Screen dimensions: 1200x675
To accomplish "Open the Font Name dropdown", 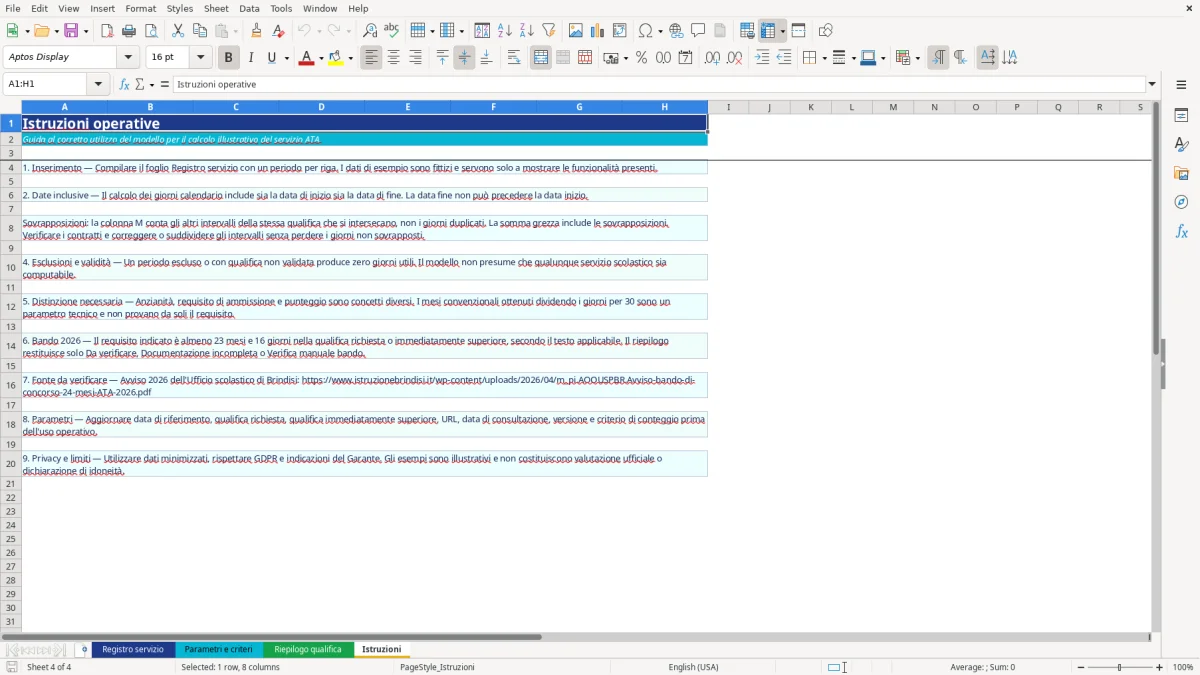I will pyautogui.click(x=128, y=57).
